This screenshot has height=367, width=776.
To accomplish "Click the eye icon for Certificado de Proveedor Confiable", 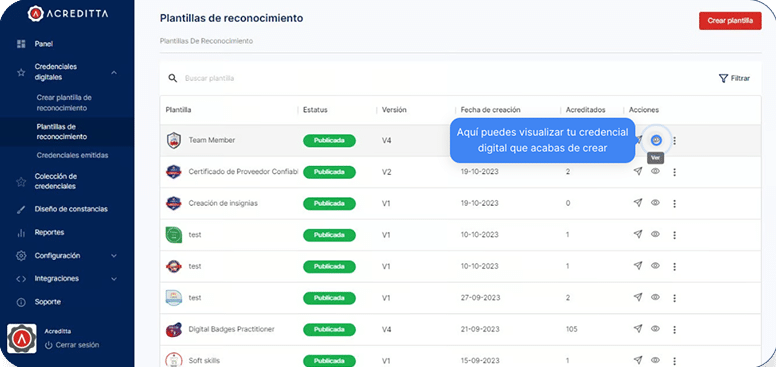I will point(655,171).
